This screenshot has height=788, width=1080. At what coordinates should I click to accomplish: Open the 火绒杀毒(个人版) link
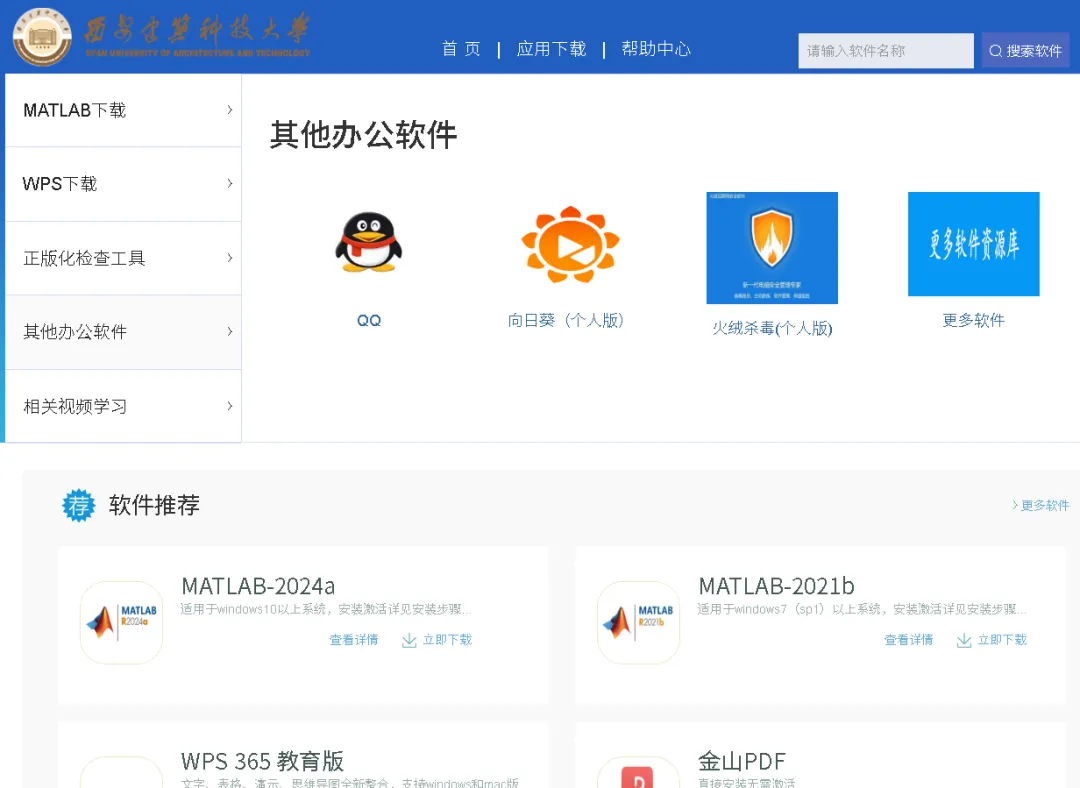coord(772,328)
